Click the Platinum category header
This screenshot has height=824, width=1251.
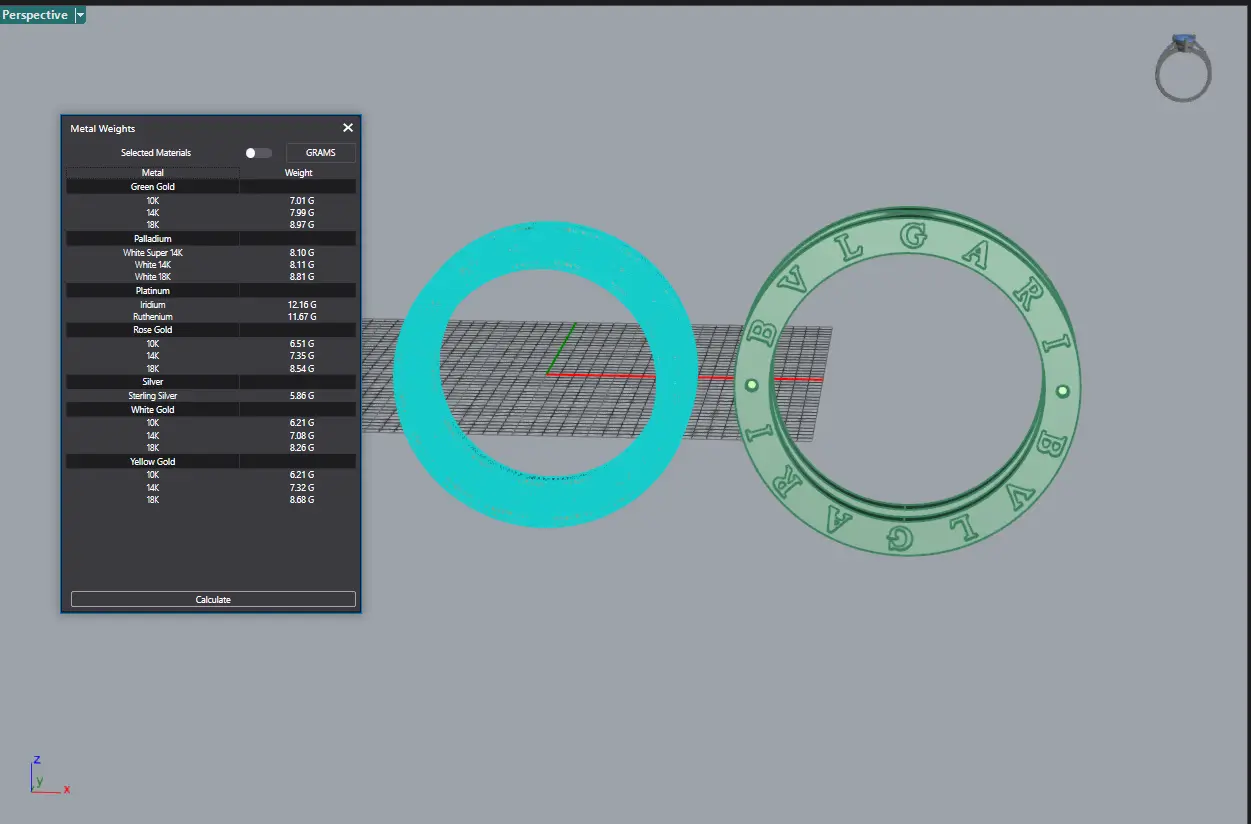(x=153, y=291)
